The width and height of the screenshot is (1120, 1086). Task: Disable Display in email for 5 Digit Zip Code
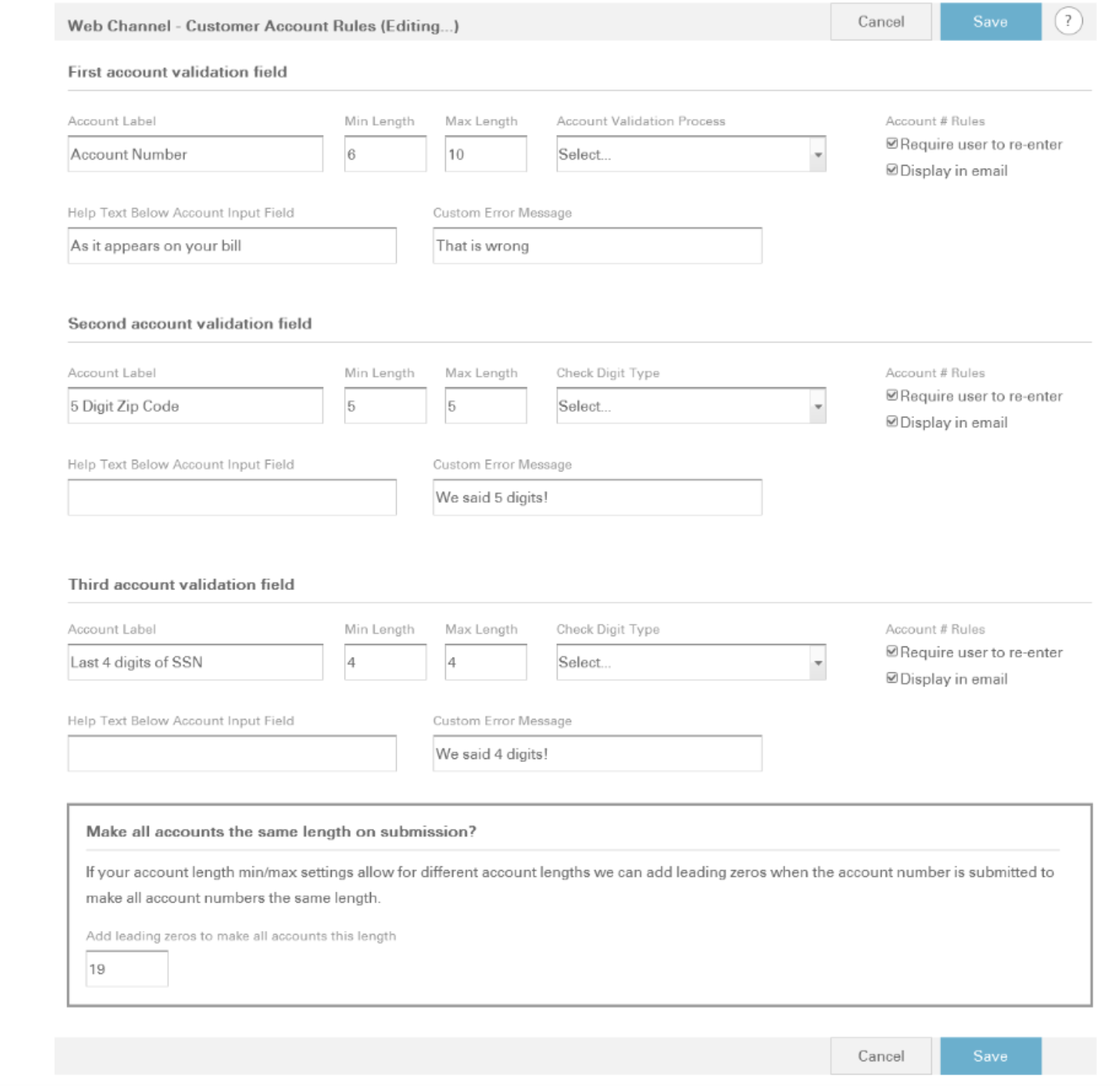click(892, 422)
